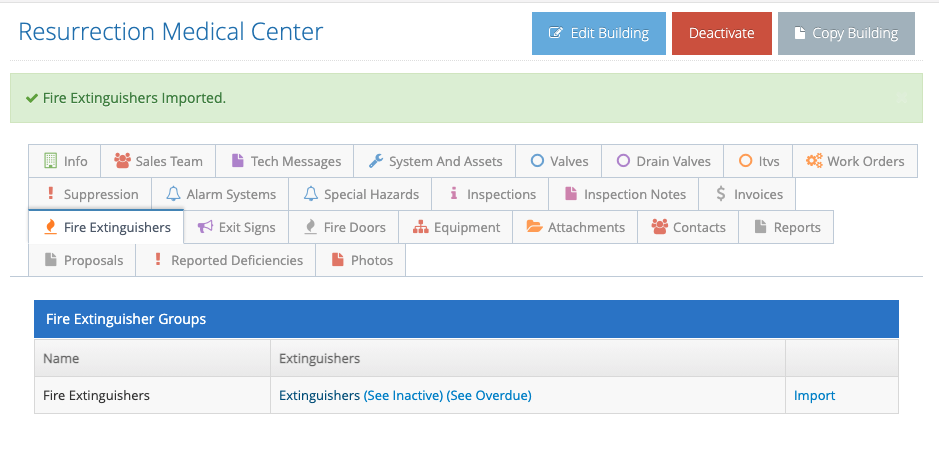Click the bell icon on Special Hazards tab
Viewport: 939px width, 464px height.
click(x=310, y=193)
